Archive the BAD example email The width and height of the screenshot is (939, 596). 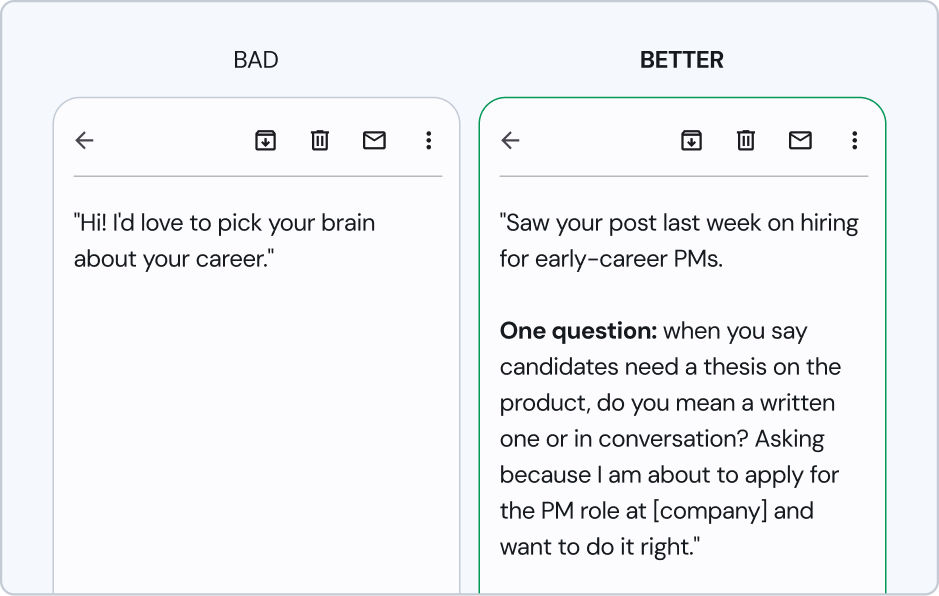(265, 140)
